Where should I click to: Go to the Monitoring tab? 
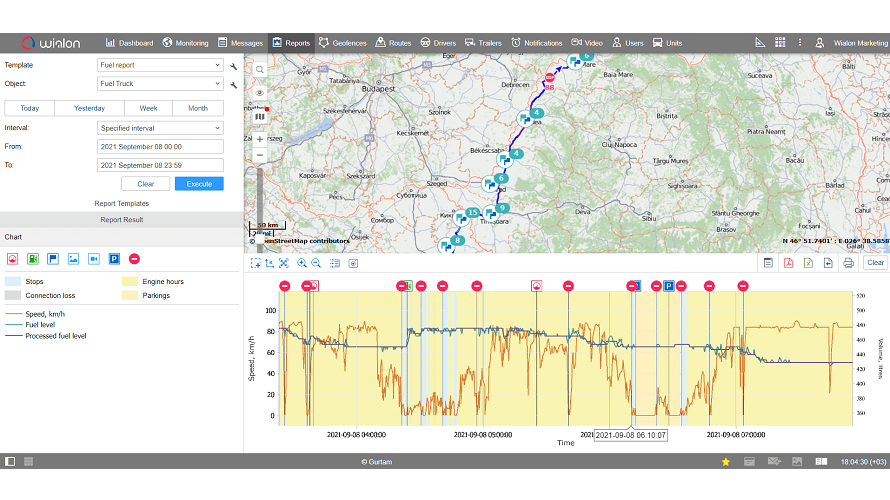(185, 43)
